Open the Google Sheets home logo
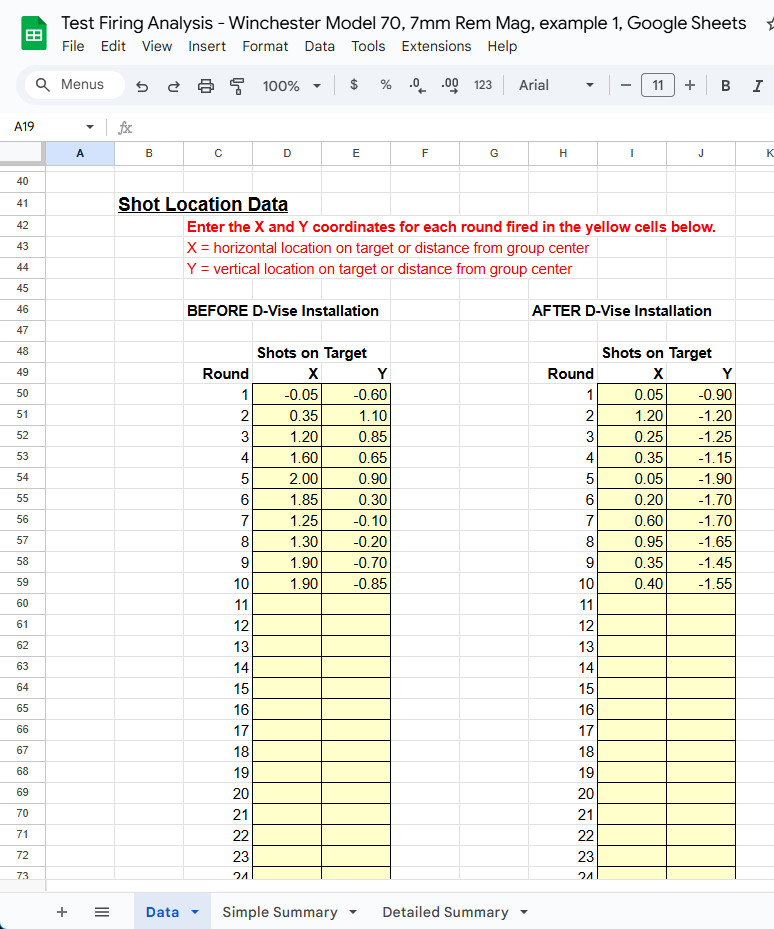 coord(34,34)
